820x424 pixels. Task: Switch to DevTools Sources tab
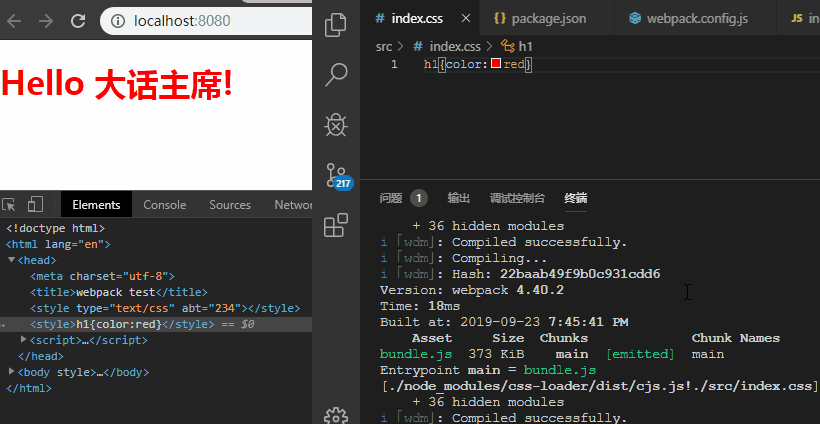230,205
